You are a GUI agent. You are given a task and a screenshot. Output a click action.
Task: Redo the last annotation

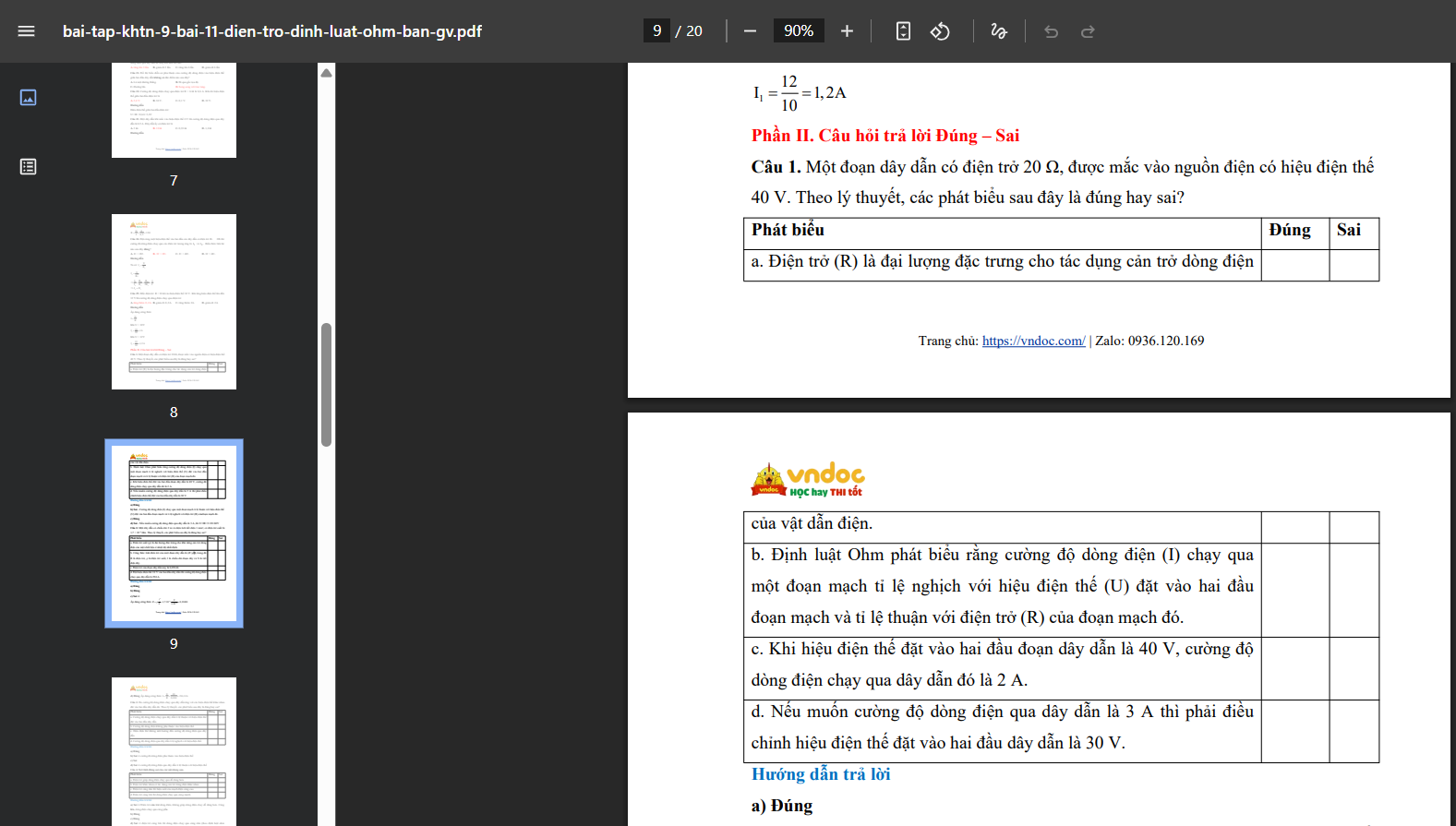coord(1088,31)
